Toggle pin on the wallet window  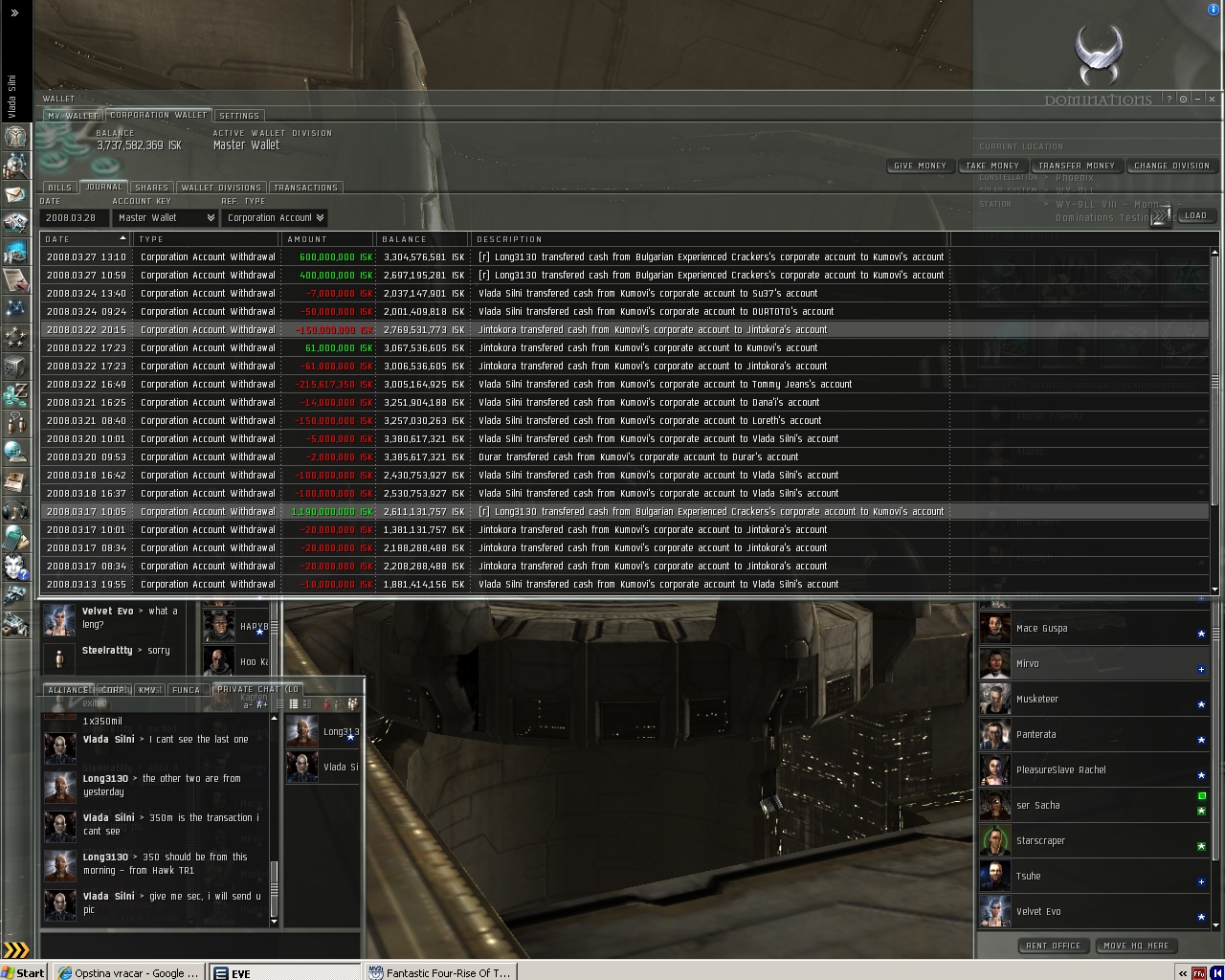pyautogui.click(x=1183, y=99)
